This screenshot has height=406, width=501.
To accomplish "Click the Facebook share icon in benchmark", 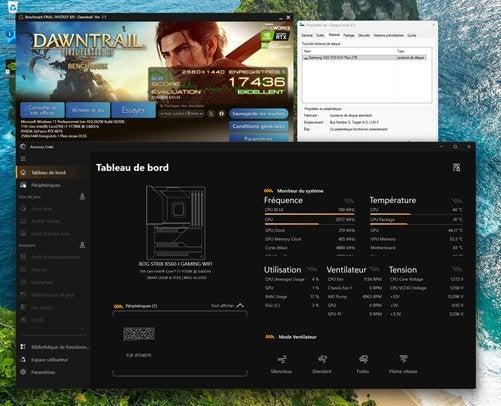I will pos(222,114).
